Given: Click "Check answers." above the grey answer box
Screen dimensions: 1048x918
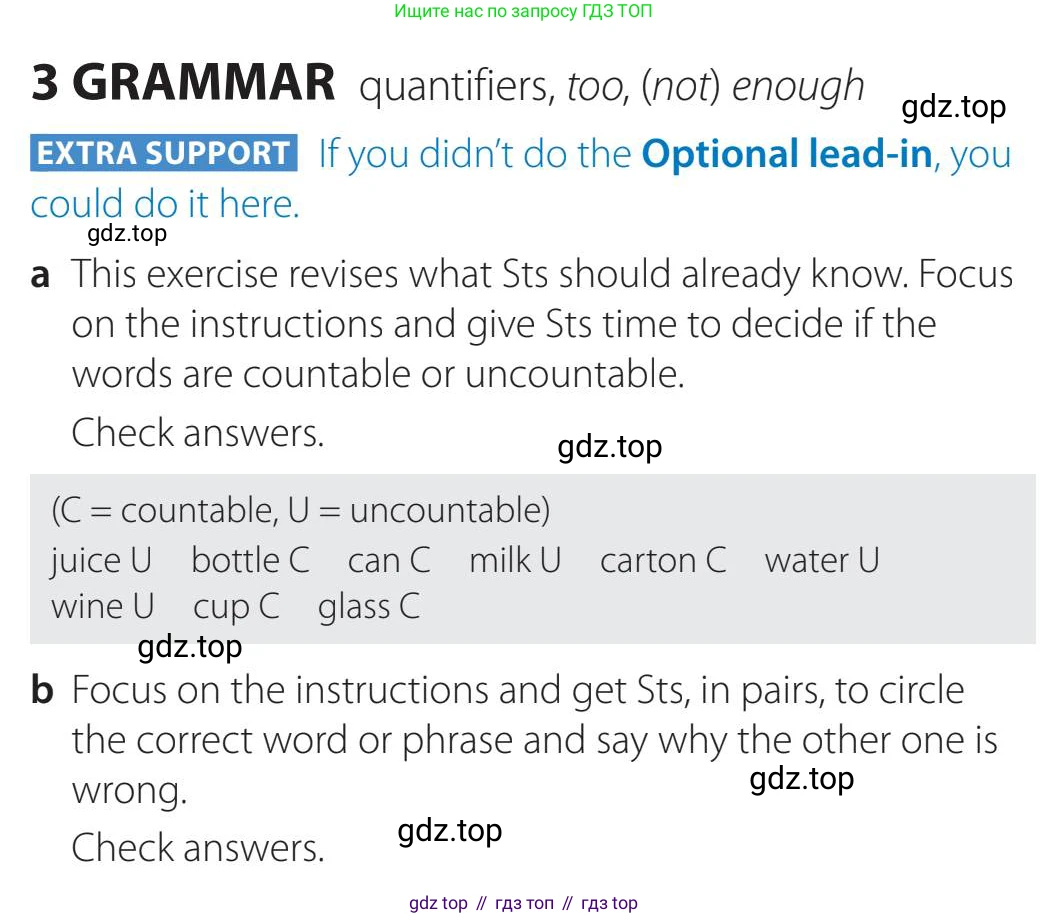Looking at the screenshot, I should pyautogui.click(x=198, y=433).
